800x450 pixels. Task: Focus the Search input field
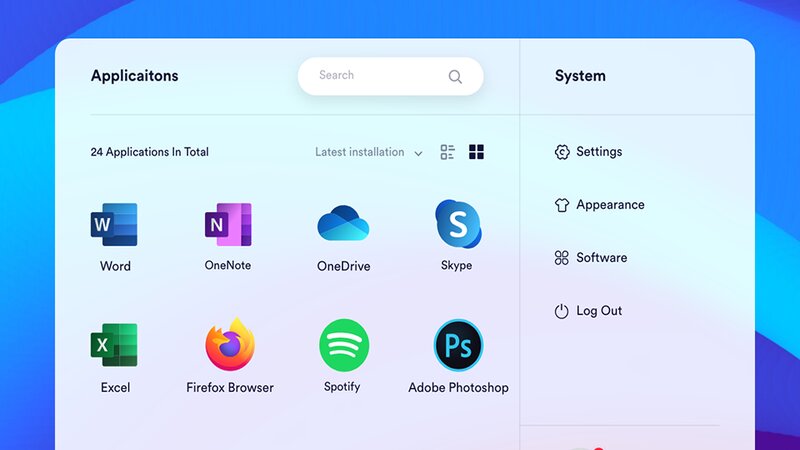(390, 76)
